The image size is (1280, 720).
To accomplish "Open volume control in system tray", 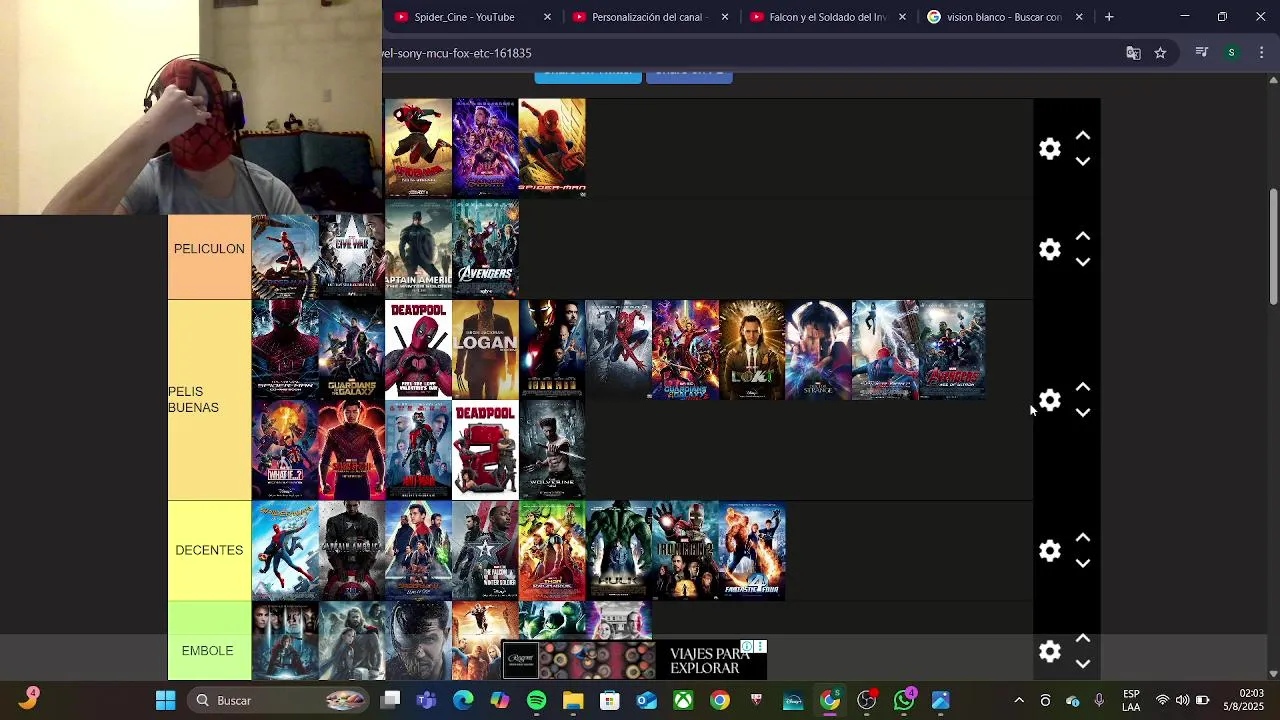I will [1182, 700].
